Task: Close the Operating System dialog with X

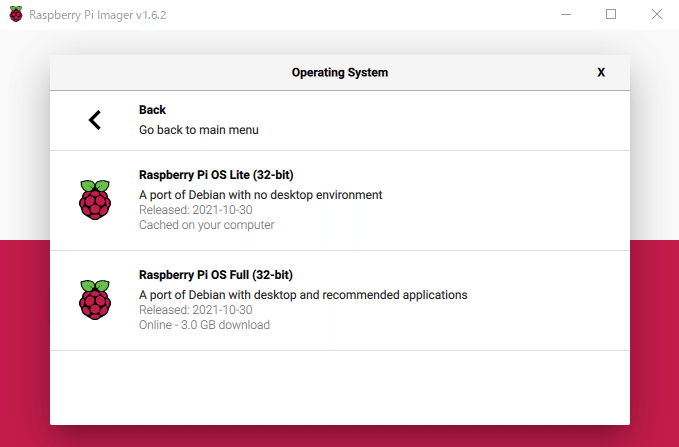Action: (x=601, y=73)
